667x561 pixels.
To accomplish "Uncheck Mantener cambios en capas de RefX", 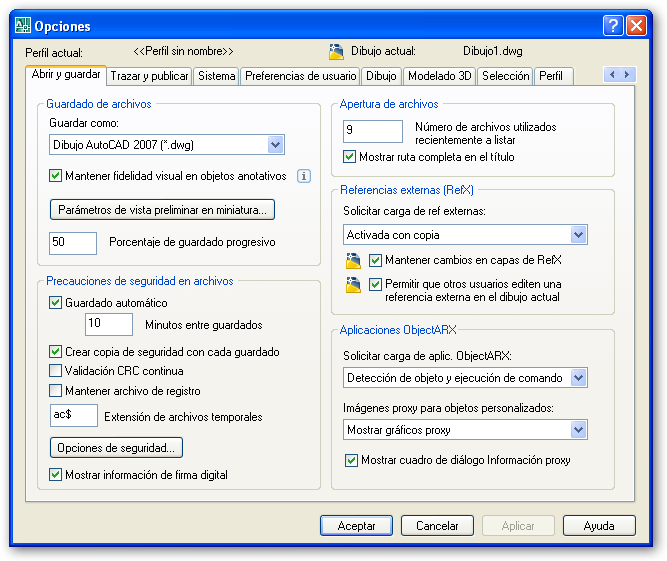I will point(375,260).
